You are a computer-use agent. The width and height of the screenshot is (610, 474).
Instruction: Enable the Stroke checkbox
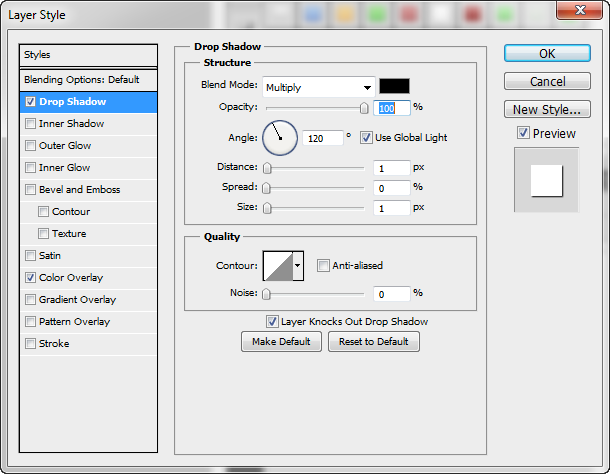pyautogui.click(x=30, y=344)
